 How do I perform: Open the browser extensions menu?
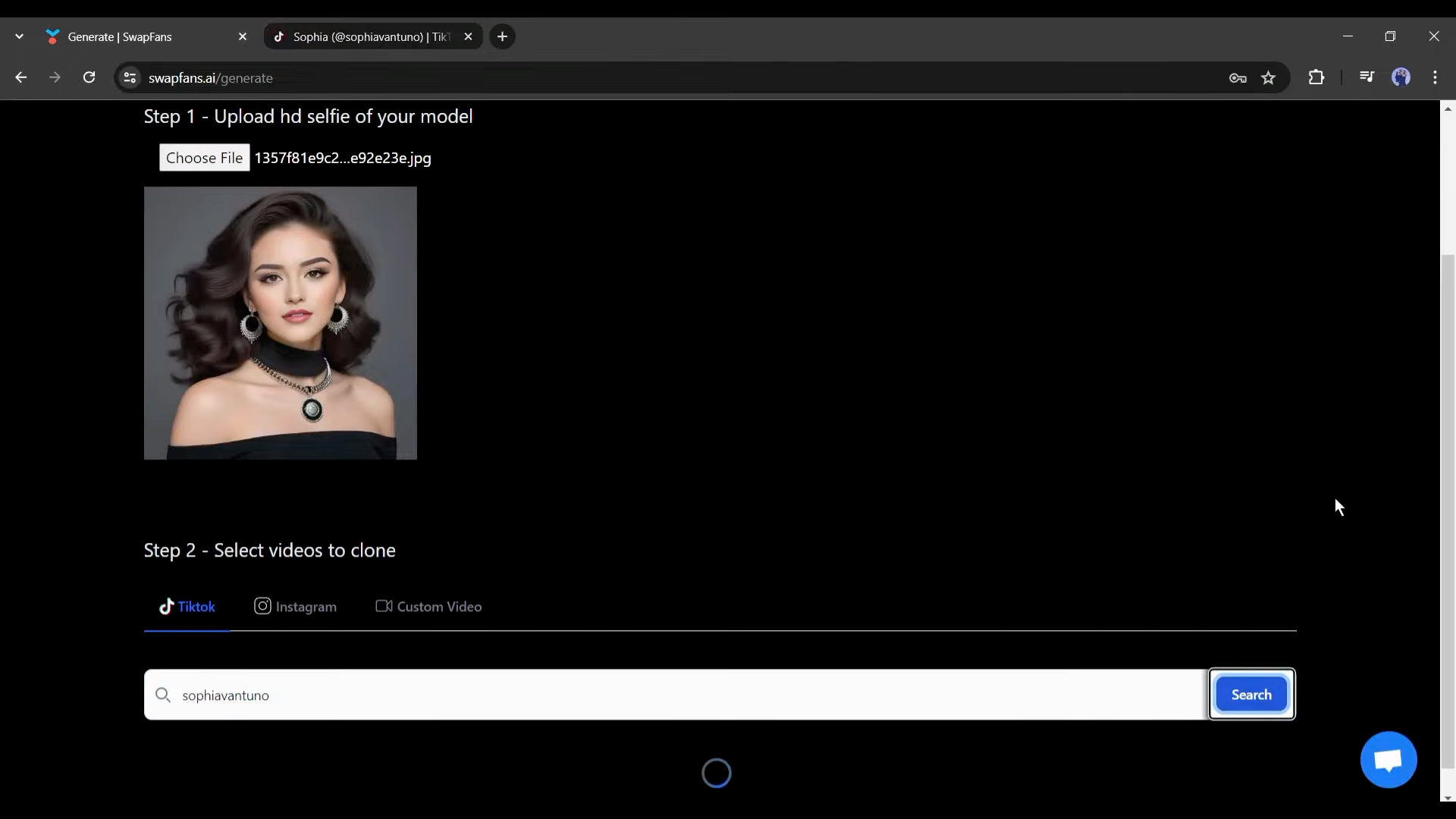1316,77
